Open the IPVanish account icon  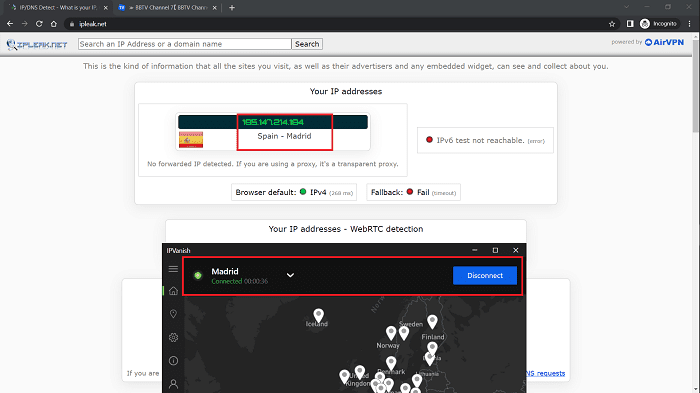coord(173,384)
